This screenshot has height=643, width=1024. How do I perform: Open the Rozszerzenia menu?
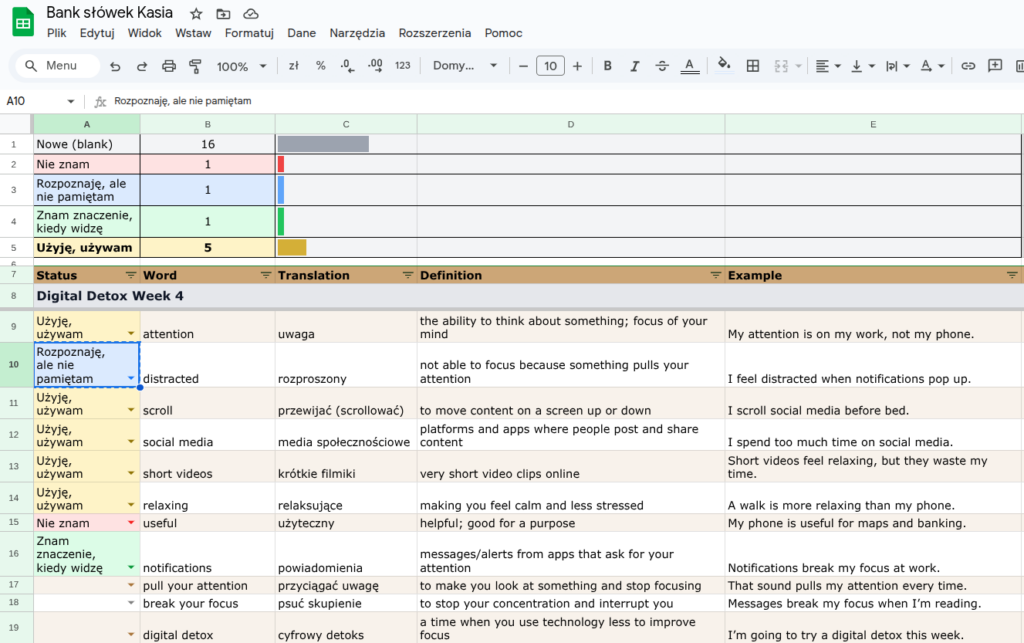434,33
